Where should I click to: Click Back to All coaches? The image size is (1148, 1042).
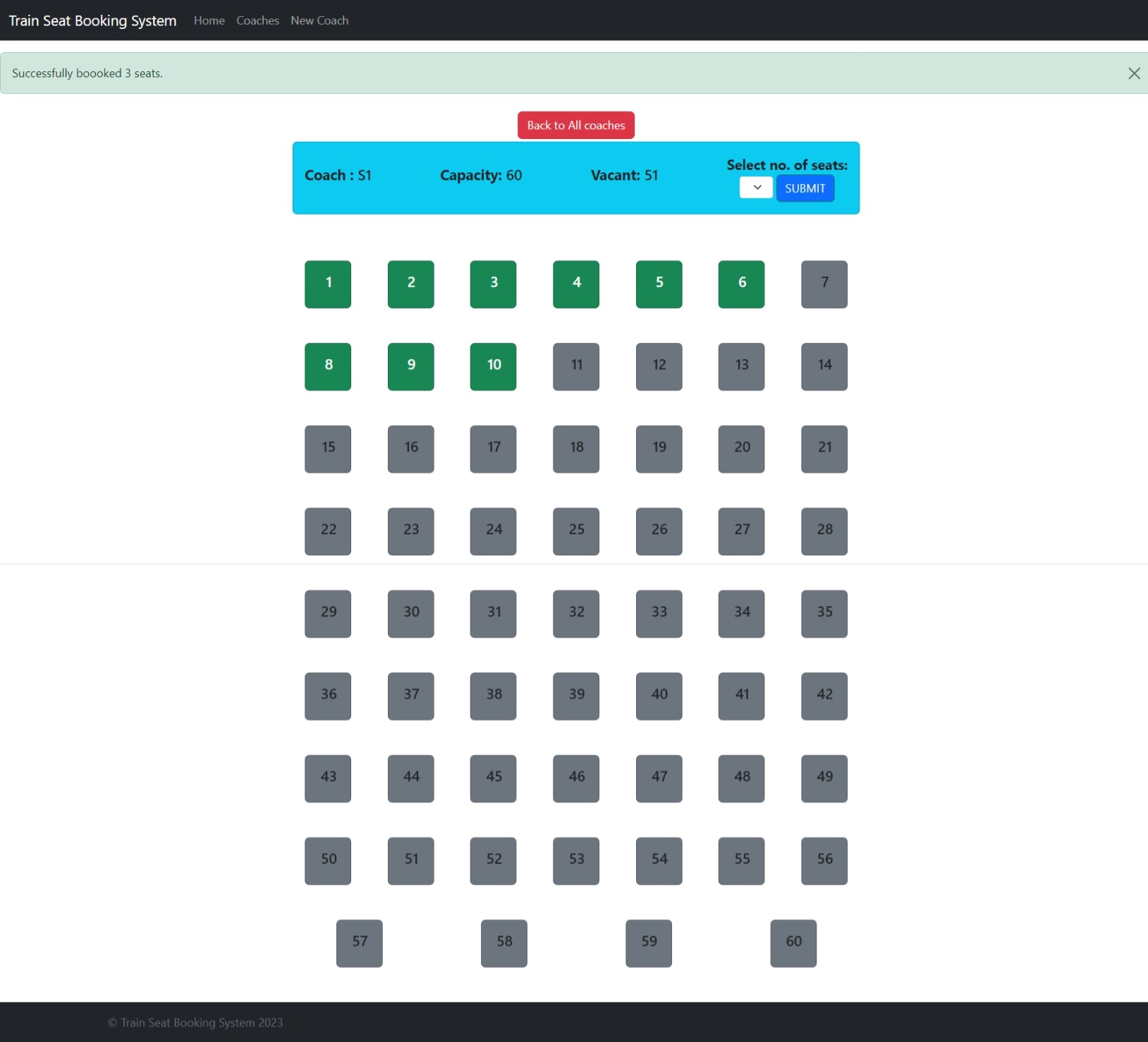575,125
